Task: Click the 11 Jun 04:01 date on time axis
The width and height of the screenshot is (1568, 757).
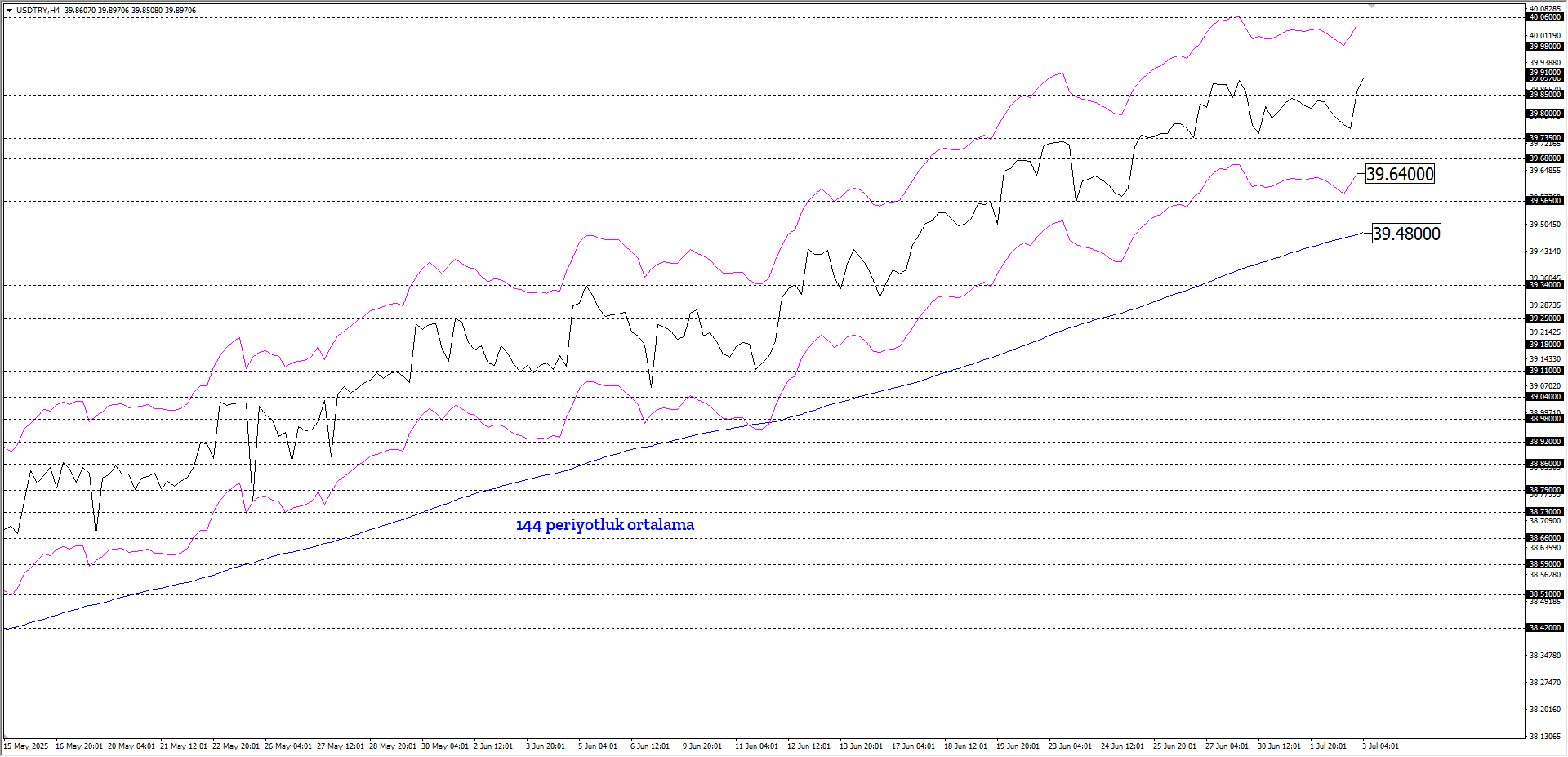Action: (756, 746)
